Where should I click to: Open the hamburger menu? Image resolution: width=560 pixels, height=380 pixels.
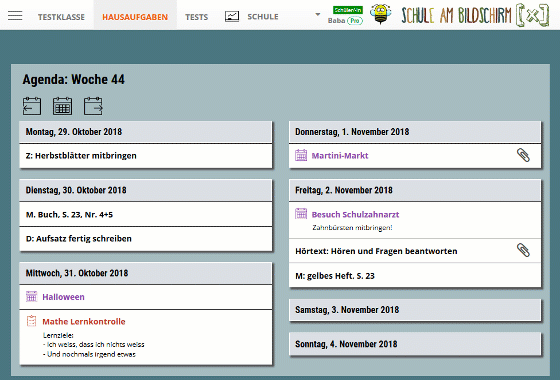click(15, 16)
